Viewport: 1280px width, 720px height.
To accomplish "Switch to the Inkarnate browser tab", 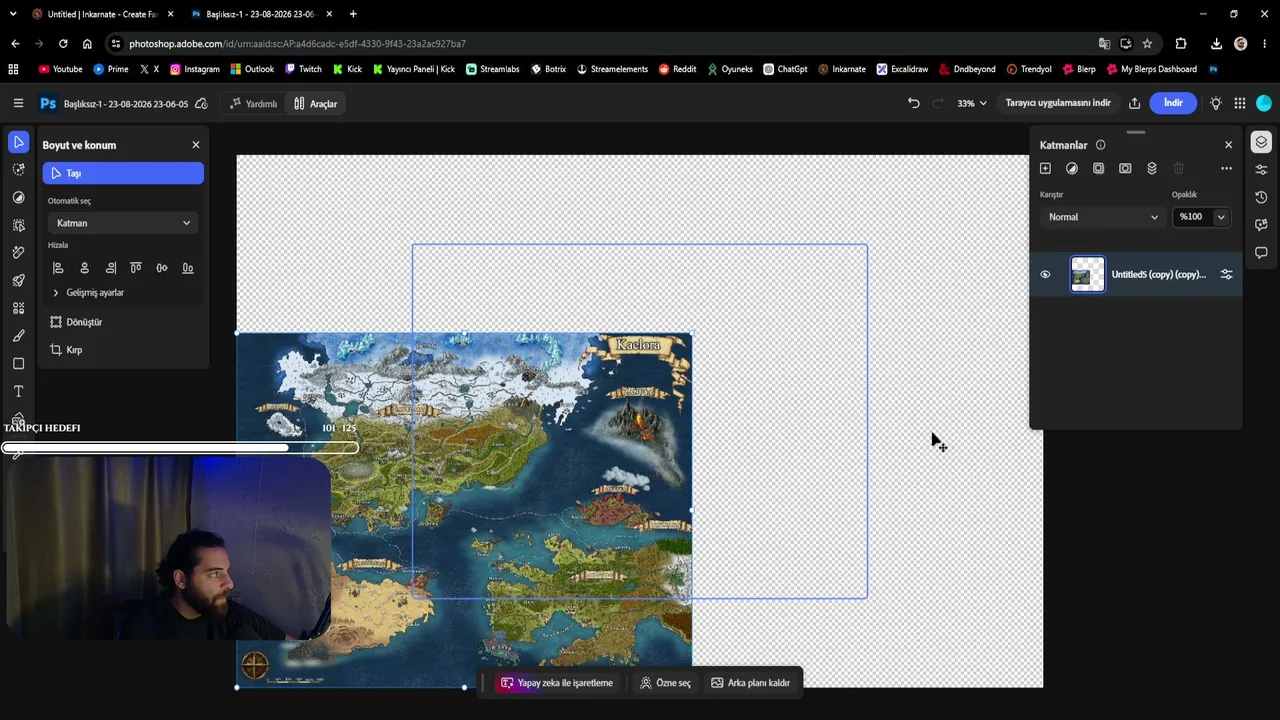I will 102,14.
